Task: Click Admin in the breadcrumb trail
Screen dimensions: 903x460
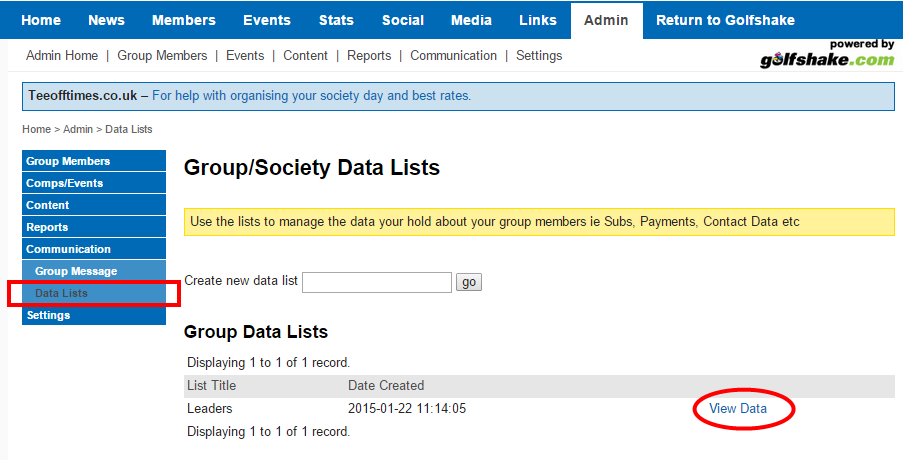Action: click(78, 129)
